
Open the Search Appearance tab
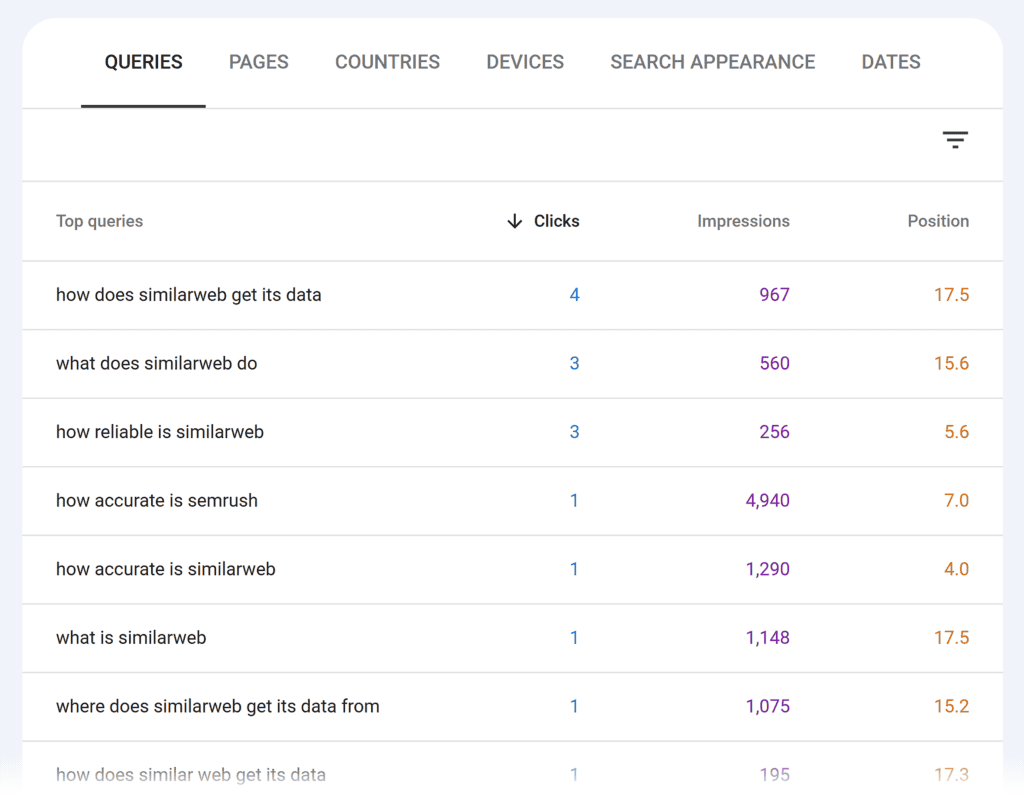click(x=712, y=62)
